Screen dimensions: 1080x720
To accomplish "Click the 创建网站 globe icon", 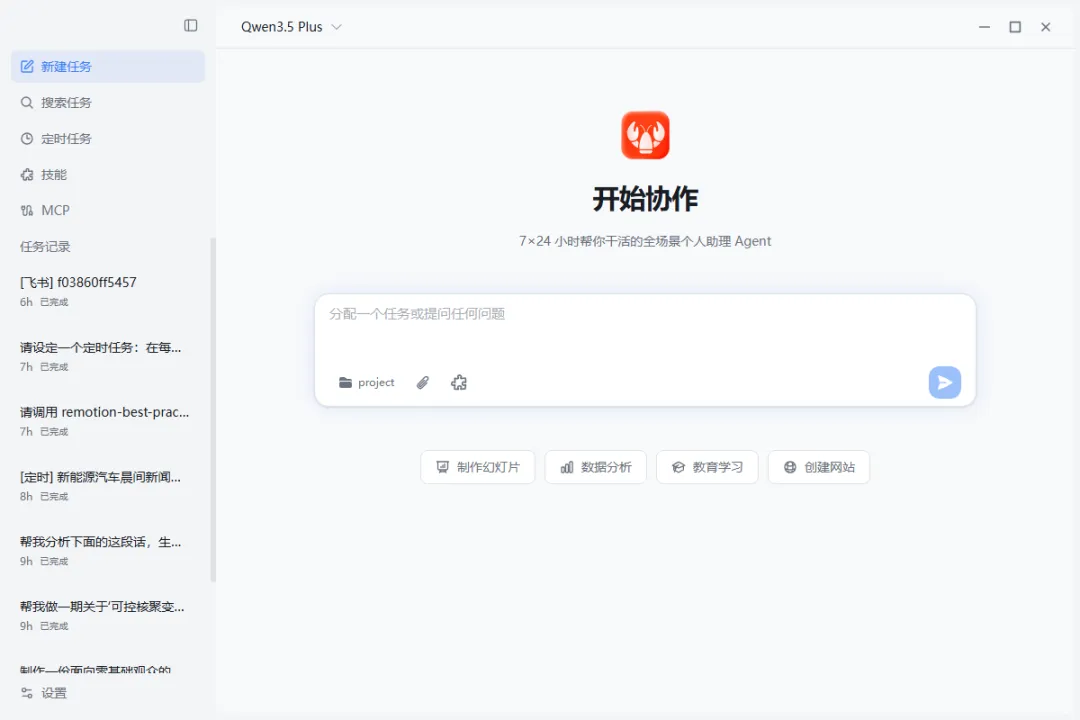I will pyautogui.click(x=790, y=467).
